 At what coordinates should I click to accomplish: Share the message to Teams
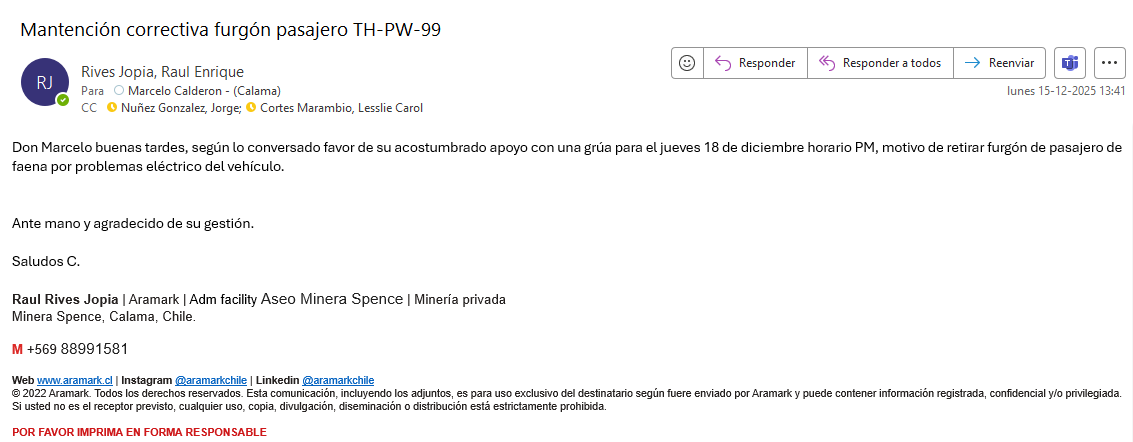coord(1069,62)
